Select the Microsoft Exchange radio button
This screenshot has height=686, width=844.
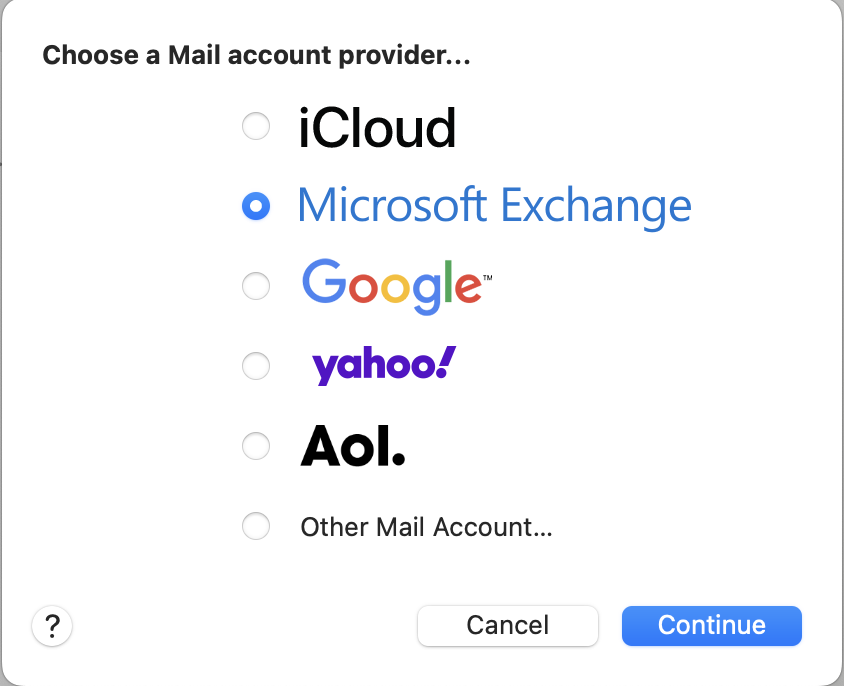pyautogui.click(x=256, y=206)
